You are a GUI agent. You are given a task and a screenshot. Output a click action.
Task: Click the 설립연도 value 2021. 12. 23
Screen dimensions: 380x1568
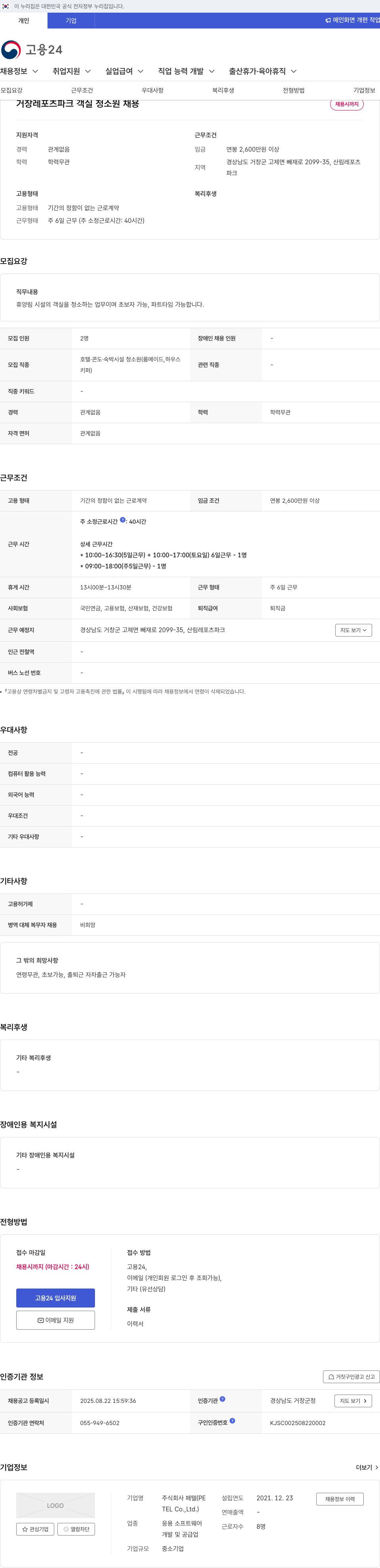[275, 1498]
